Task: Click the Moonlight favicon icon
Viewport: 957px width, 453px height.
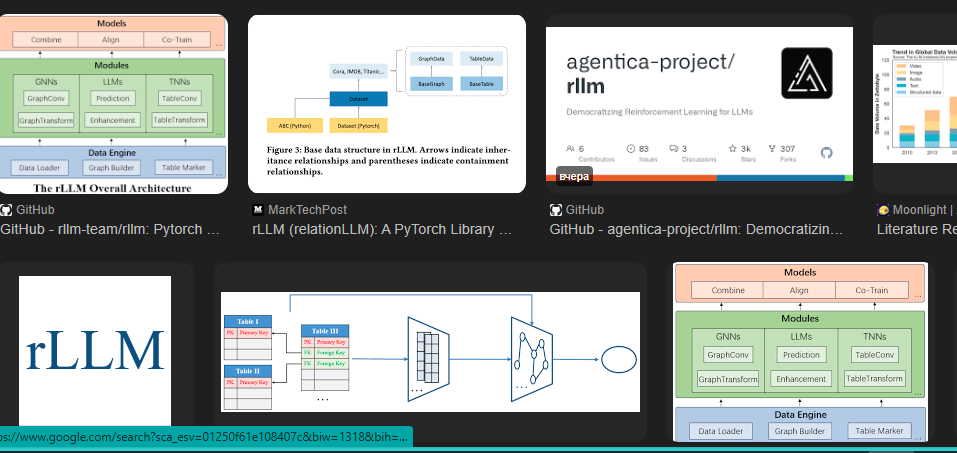Action: [883, 210]
